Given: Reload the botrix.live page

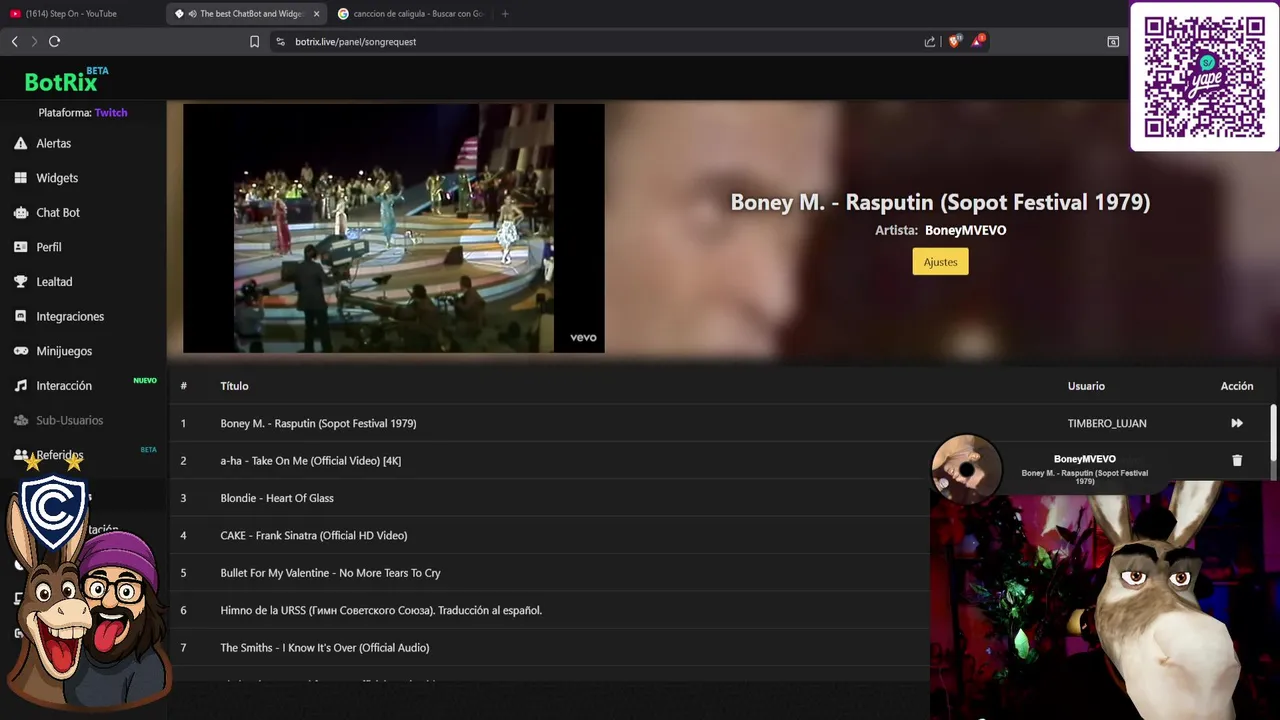Looking at the screenshot, I should tap(54, 41).
